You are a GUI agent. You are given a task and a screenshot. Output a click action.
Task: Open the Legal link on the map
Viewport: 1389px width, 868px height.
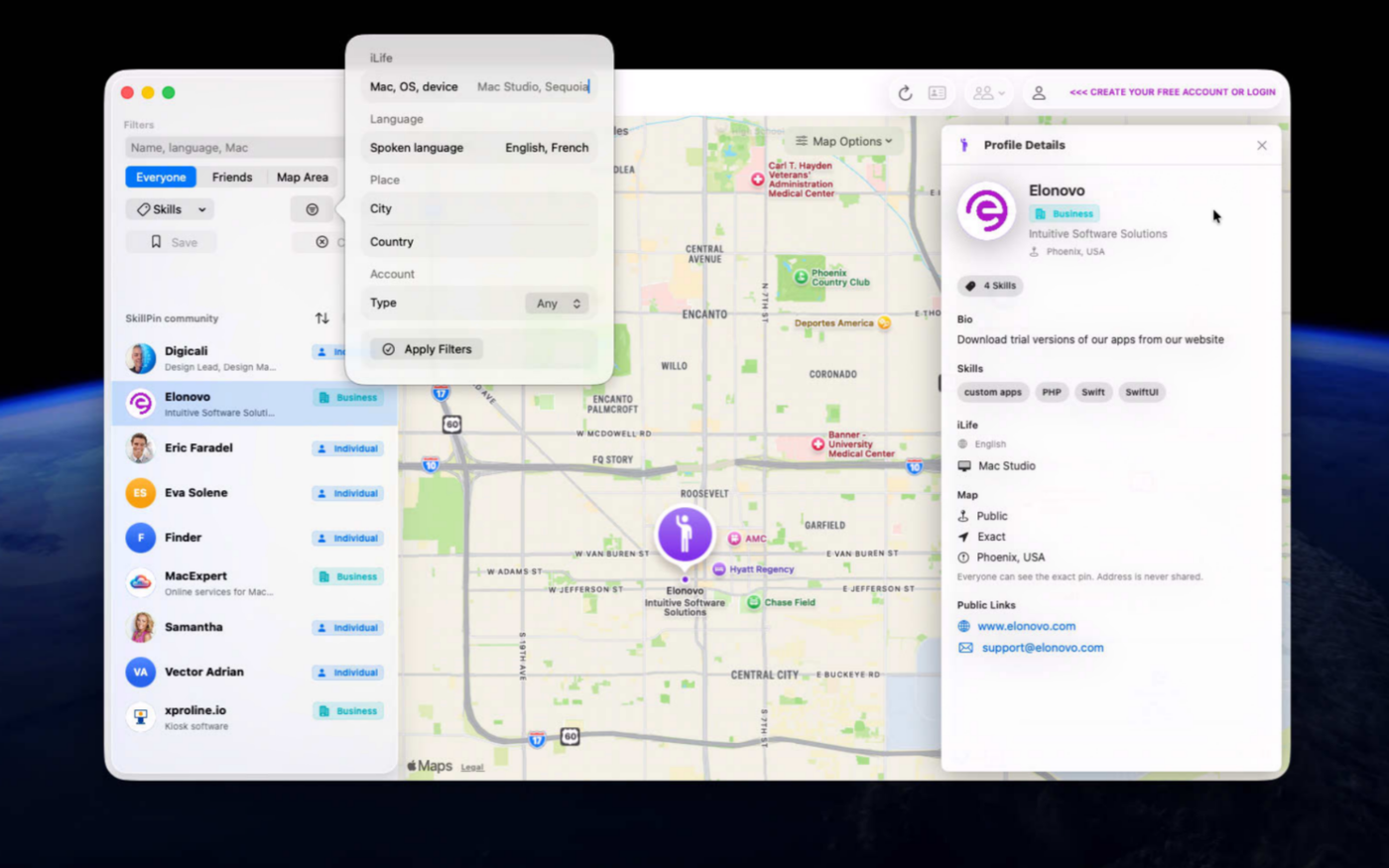tap(472, 767)
